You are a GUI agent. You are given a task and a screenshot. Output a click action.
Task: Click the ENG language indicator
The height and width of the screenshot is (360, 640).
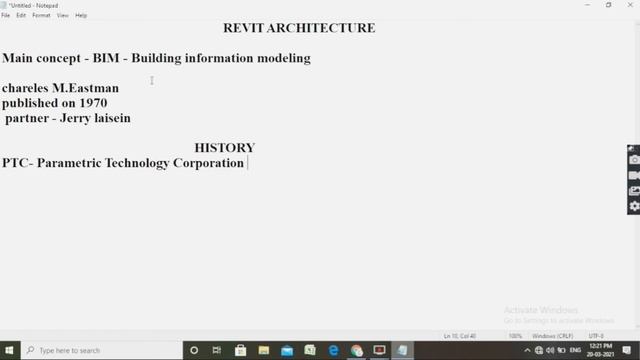tap(575, 350)
